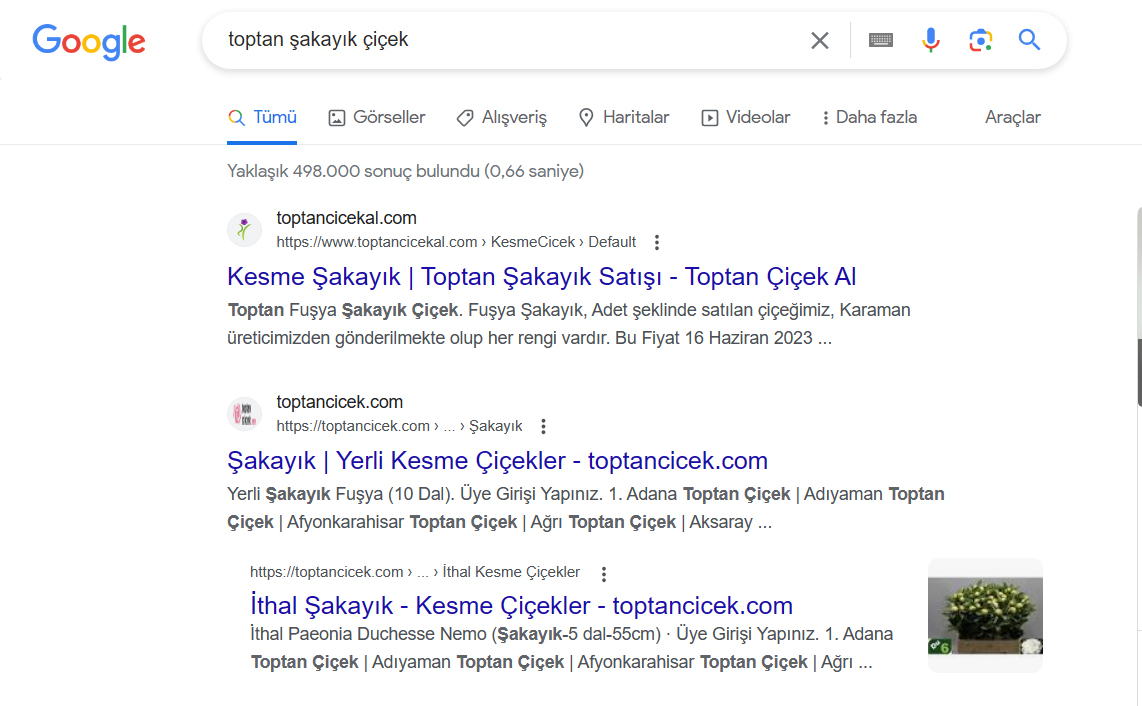Open Şakayık Yerli Kesme Çiçekler link
The width and height of the screenshot is (1142, 706).
pos(497,461)
